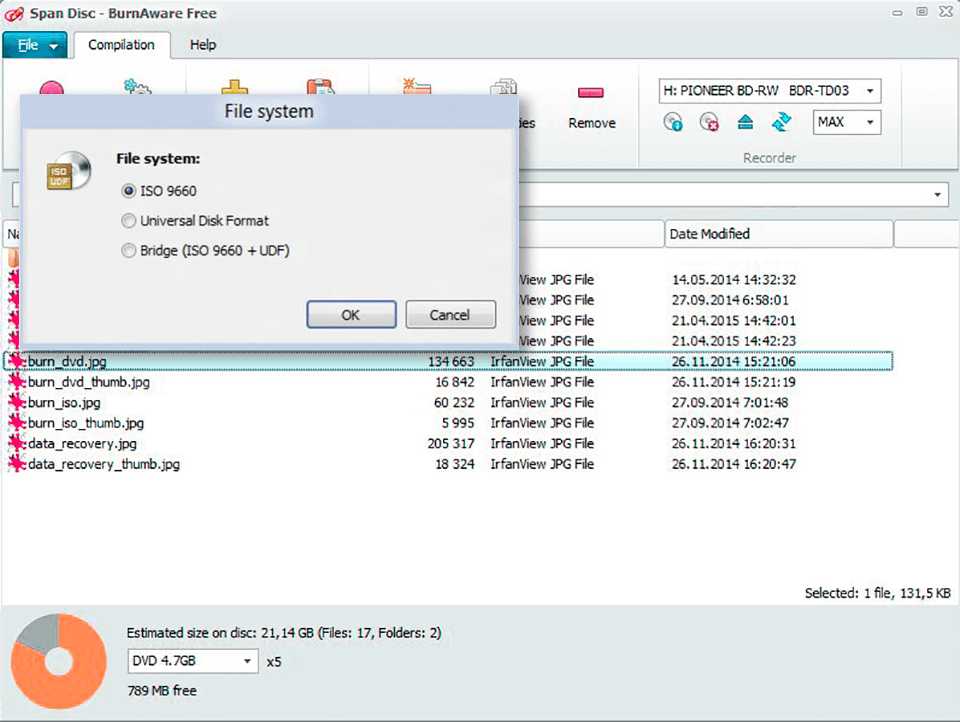Sort by Date Modified column header
This screenshot has width=960, height=722.
point(778,234)
